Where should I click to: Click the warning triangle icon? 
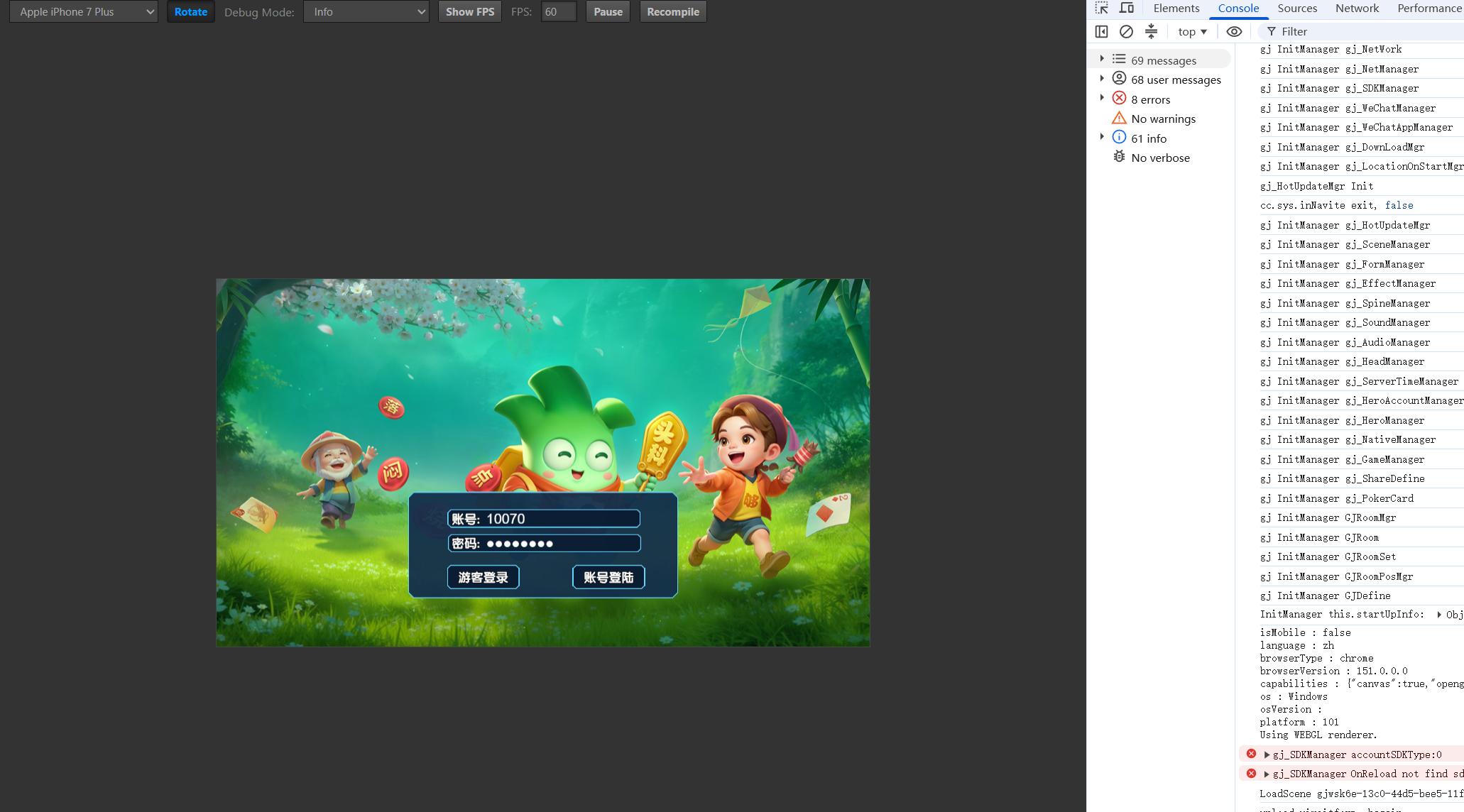1119,118
